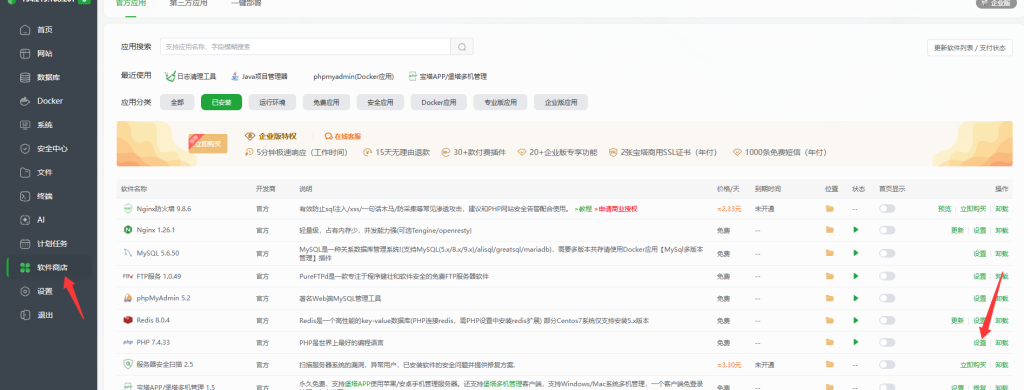The width and height of the screenshot is (1024, 390).
Task: Focus the 应用搜索 search input field
Action: click(x=306, y=47)
